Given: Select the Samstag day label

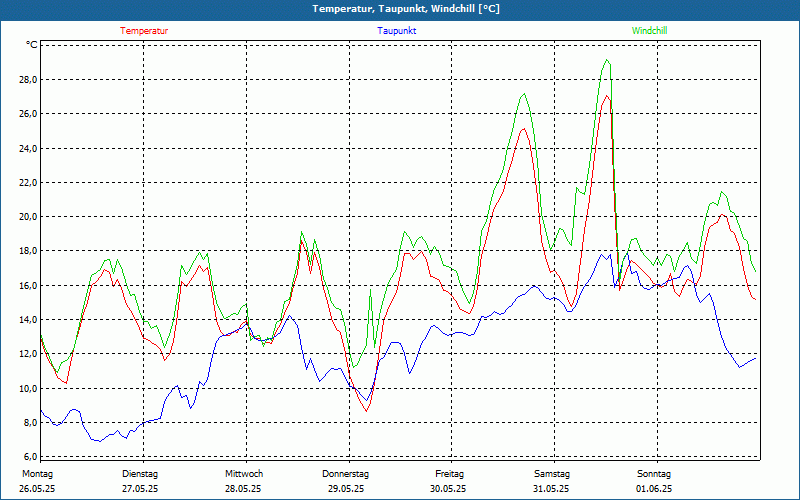Looking at the screenshot, I should tap(552, 474).
